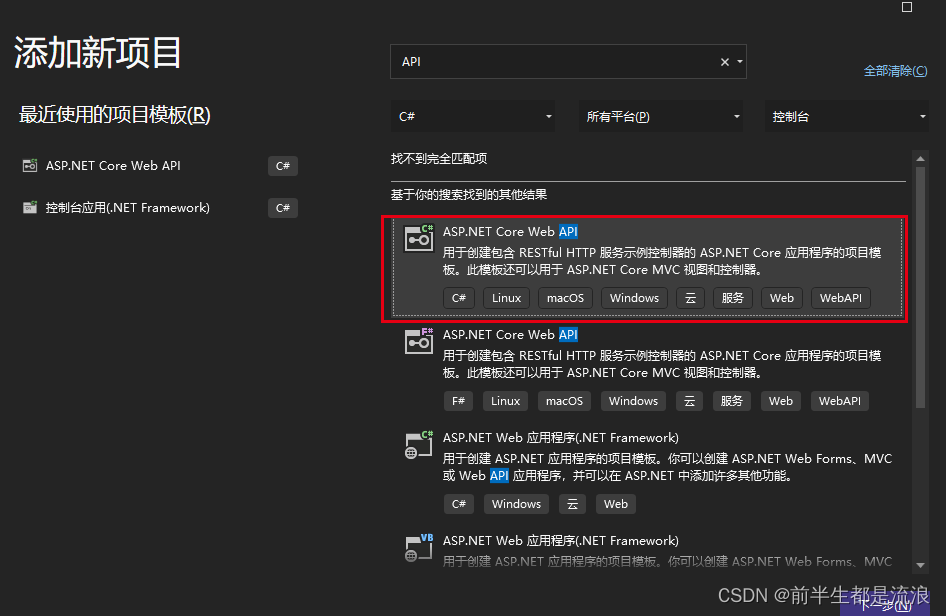Click the C# tag on highlighted Web API template
946x616 pixels.
pyautogui.click(x=459, y=298)
